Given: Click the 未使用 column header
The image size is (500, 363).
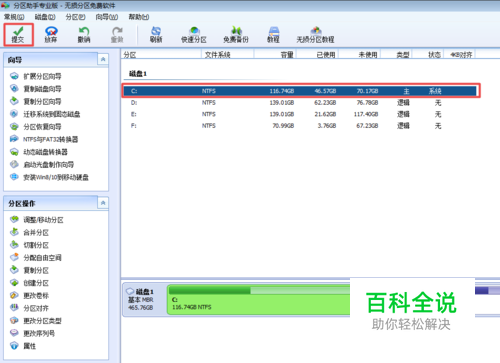Looking at the screenshot, I should point(360,55).
